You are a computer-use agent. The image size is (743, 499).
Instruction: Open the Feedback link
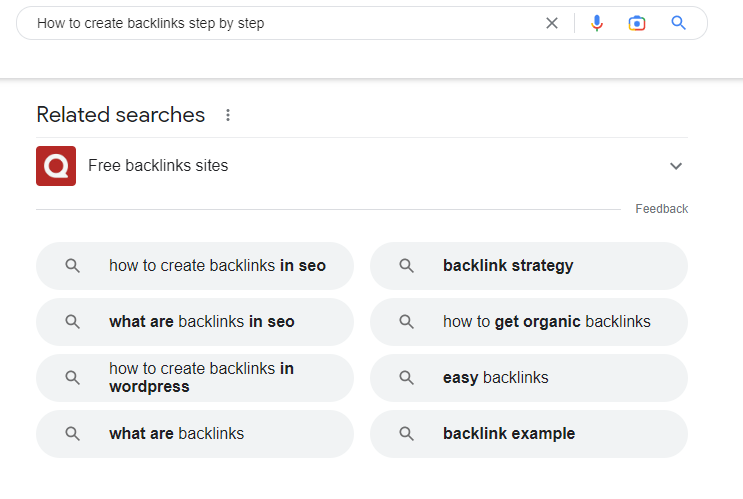(x=661, y=209)
